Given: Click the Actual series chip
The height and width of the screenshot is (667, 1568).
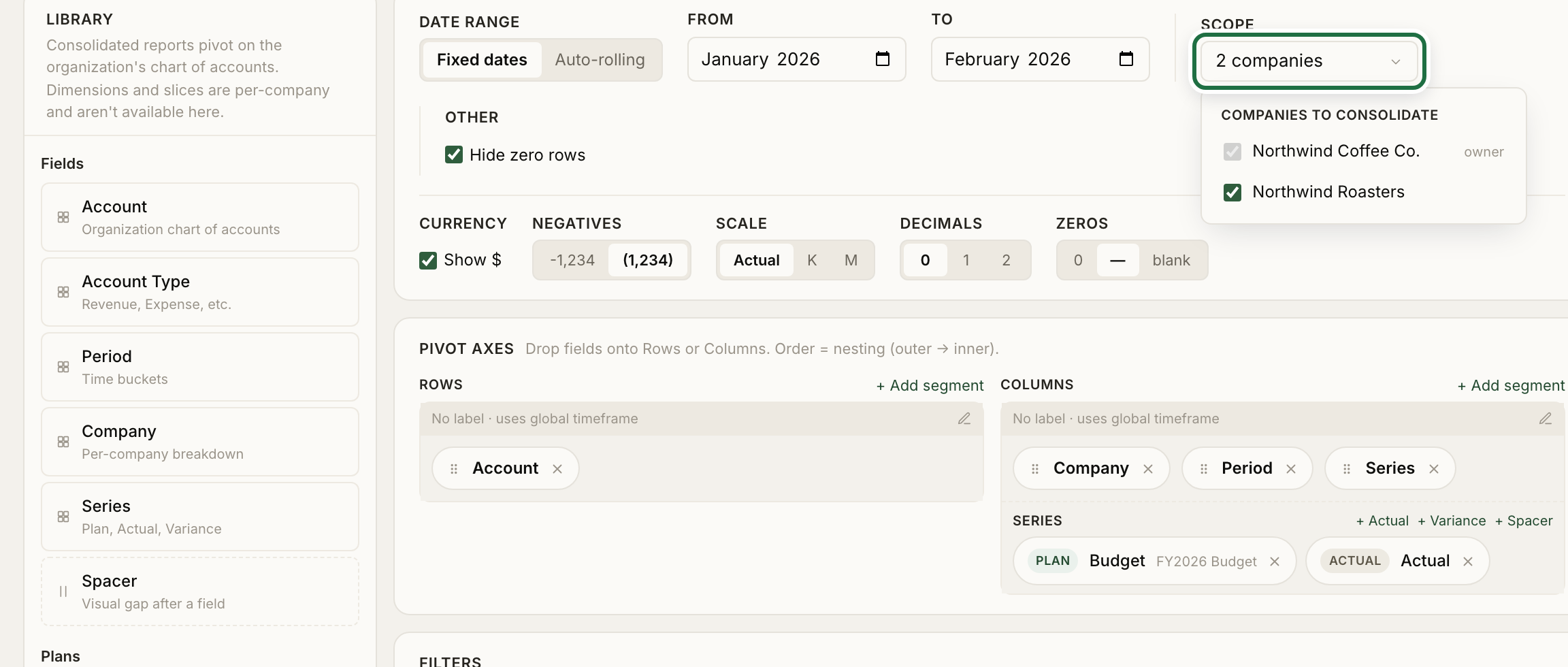Looking at the screenshot, I should 1398,561.
